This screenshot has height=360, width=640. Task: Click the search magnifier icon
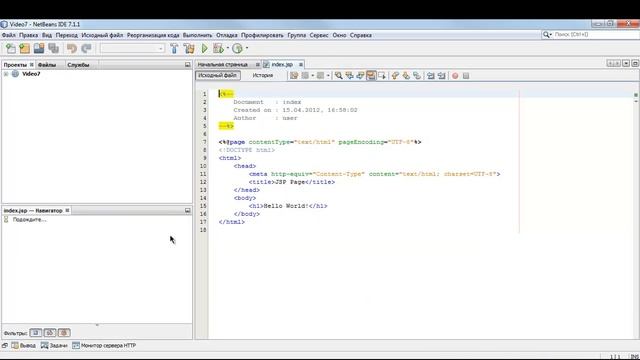546,35
